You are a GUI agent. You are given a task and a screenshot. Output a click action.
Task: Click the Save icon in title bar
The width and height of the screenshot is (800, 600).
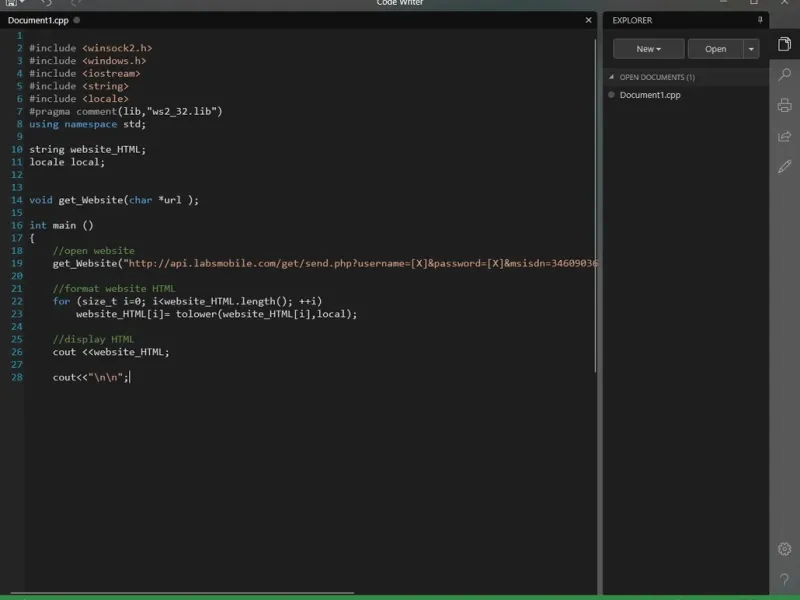[x=11, y=3]
